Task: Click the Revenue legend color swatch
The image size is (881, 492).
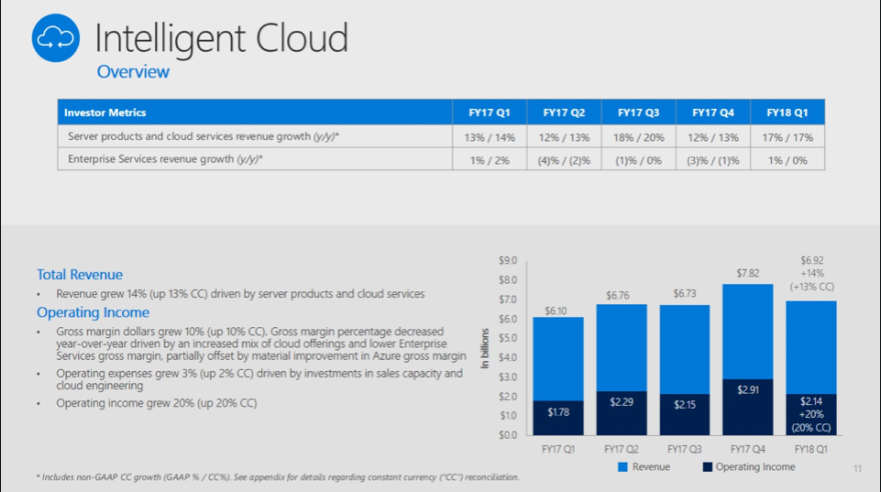Action: click(x=626, y=467)
